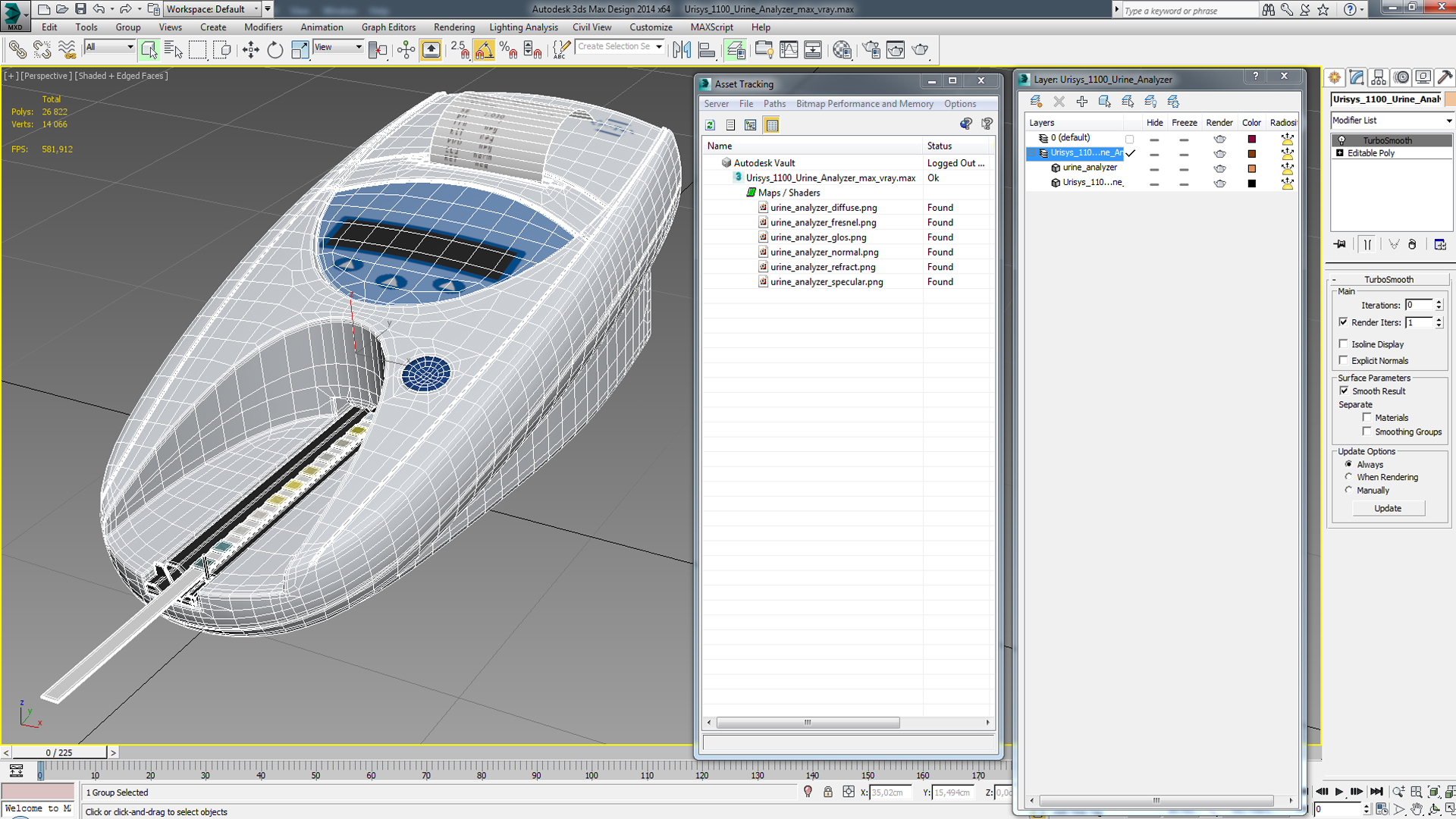The height and width of the screenshot is (819, 1456).
Task: Toggle render for urine_analyzer layer row
Action: point(1219,168)
